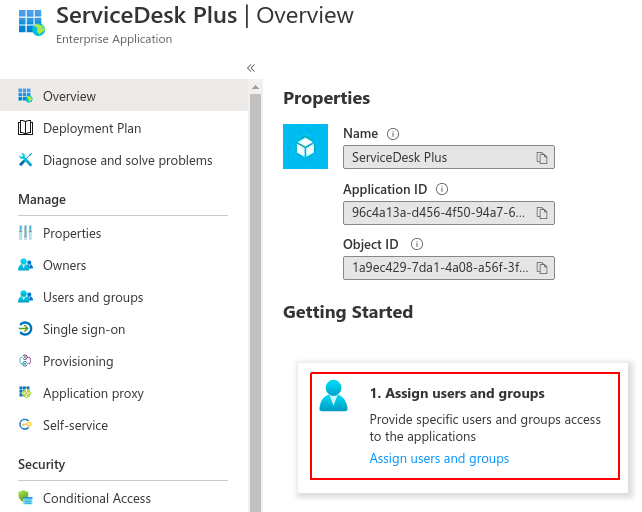Click the Provisioning sidebar icon

pos(26,361)
